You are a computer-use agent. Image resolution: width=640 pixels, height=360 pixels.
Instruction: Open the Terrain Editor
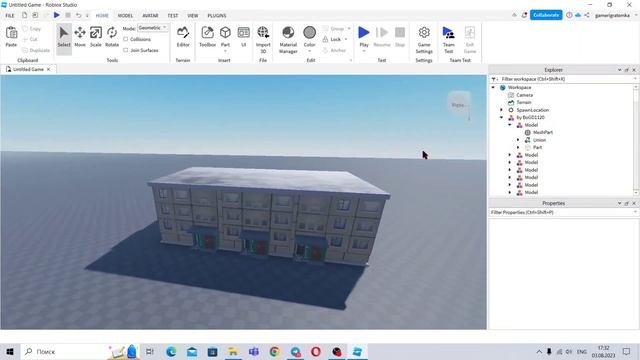(183, 37)
